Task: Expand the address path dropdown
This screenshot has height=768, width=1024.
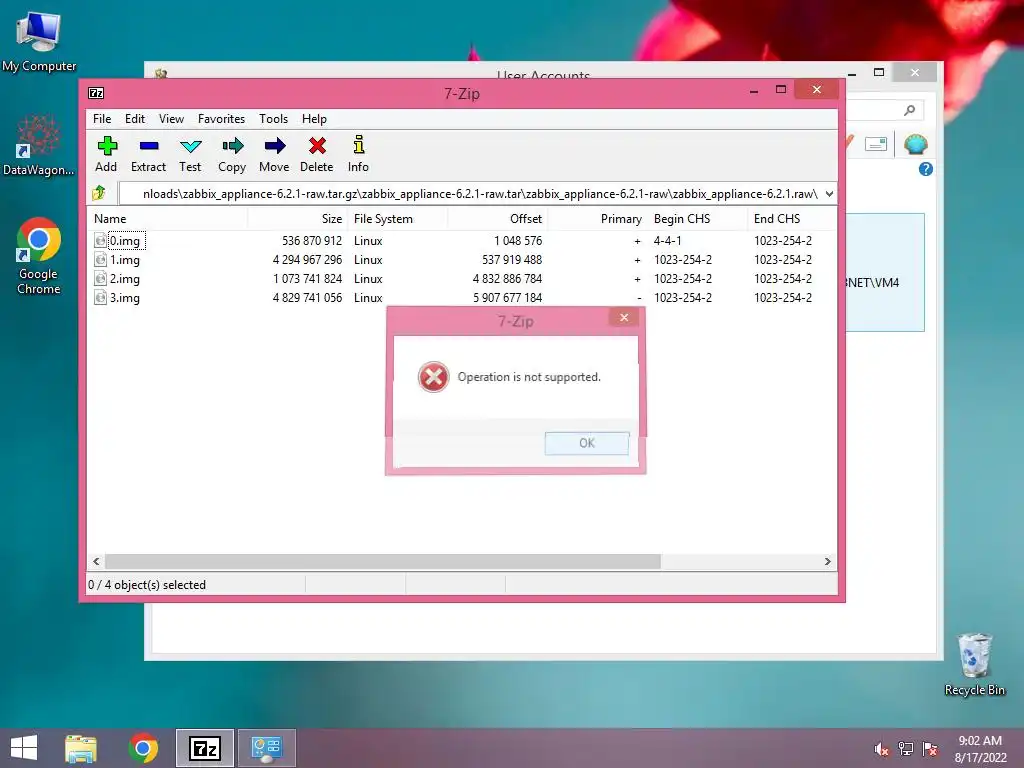Action: click(829, 194)
